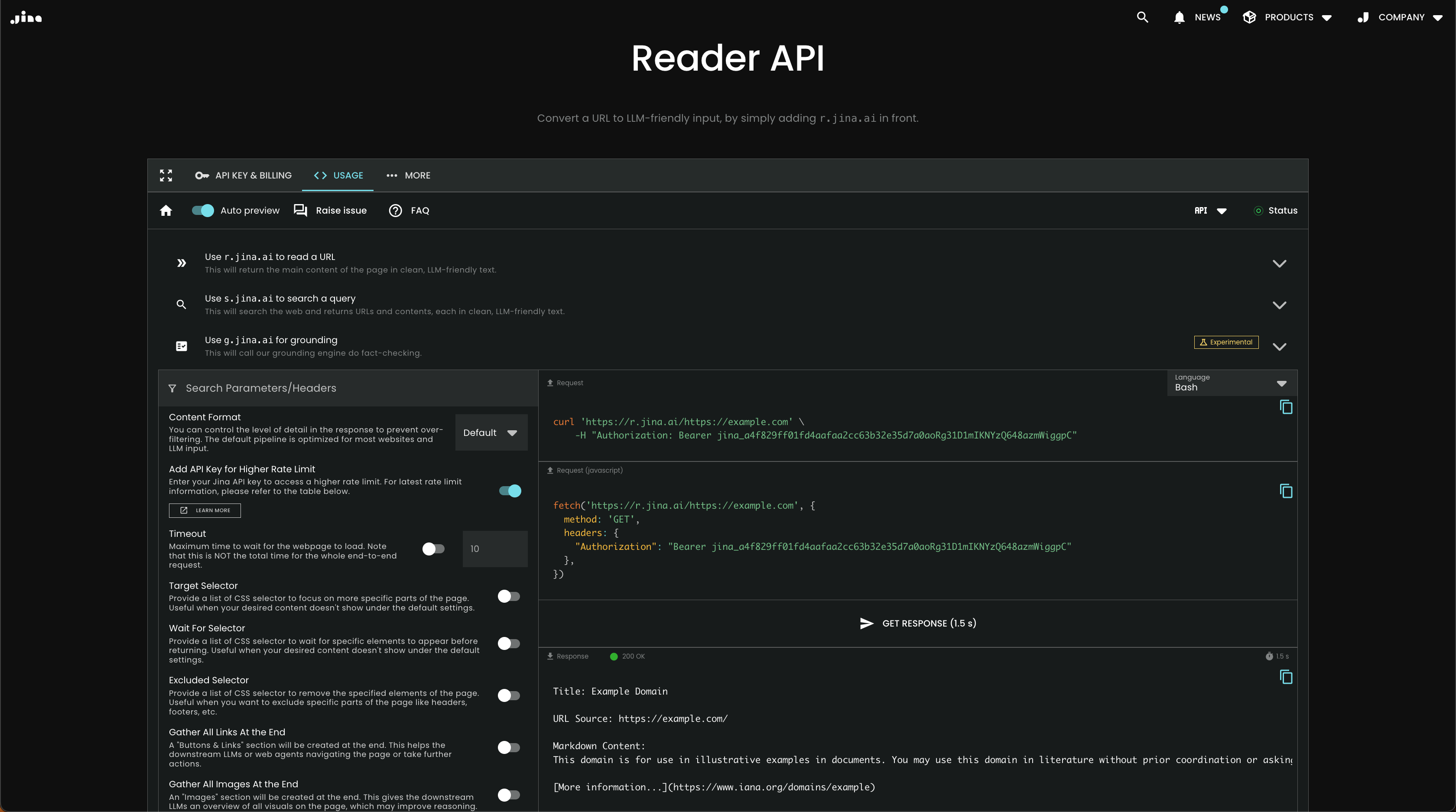The height and width of the screenshot is (812, 1456).
Task: Open the NEWS bell notifications
Action: (1179, 17)
